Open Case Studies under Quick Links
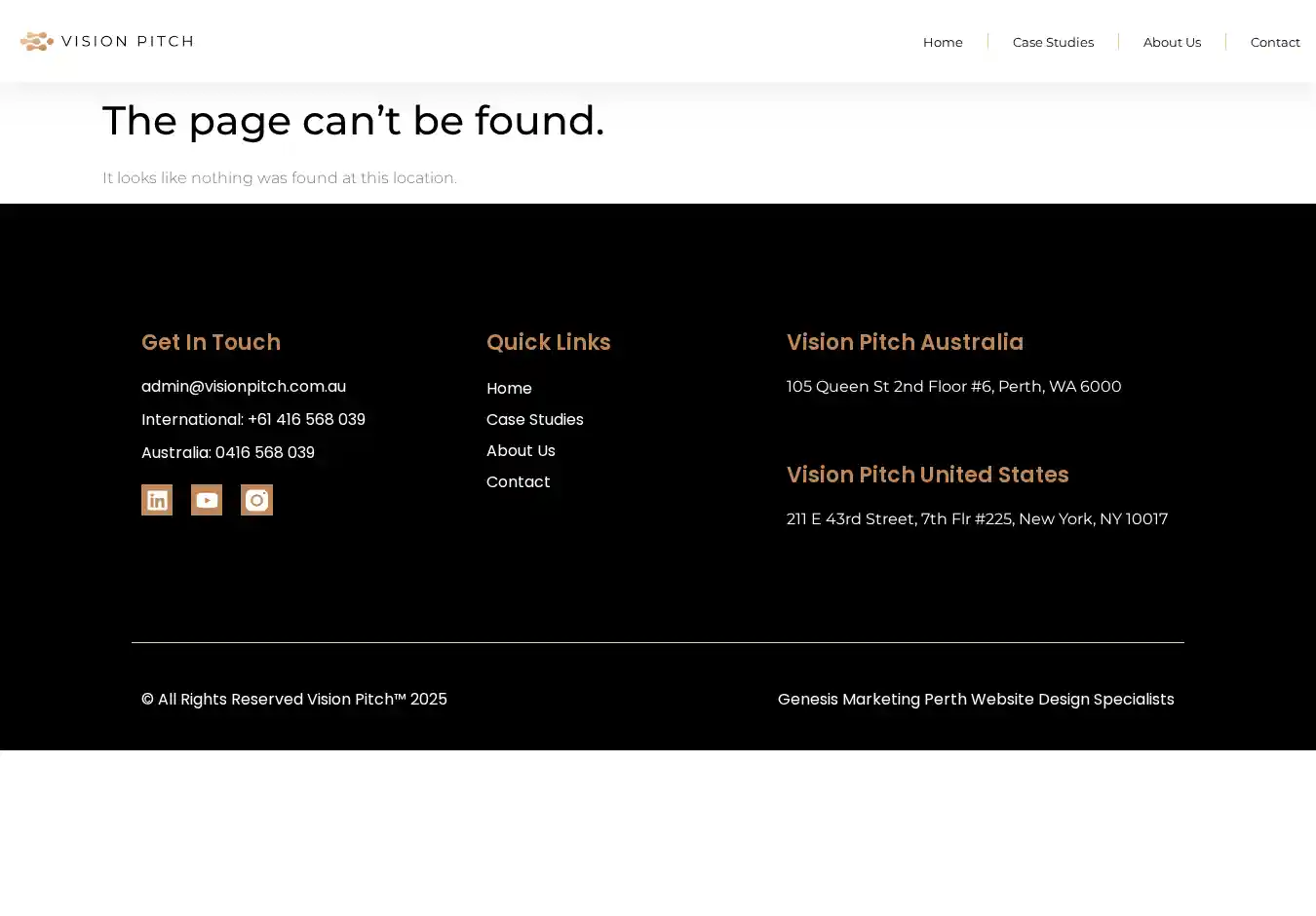The width and height of the screenshot is (1316, 916). pos(534,420)
